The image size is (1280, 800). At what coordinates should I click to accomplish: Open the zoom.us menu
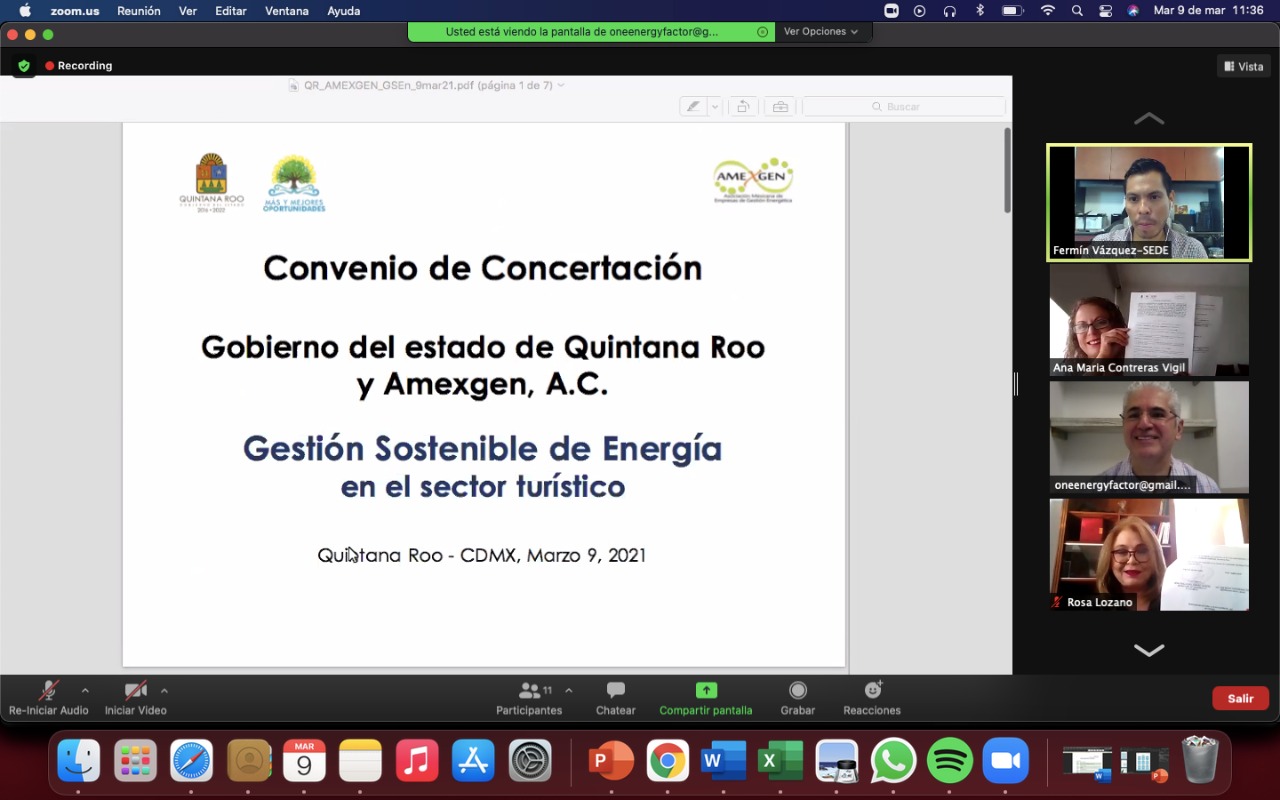(x=75, y=11)
